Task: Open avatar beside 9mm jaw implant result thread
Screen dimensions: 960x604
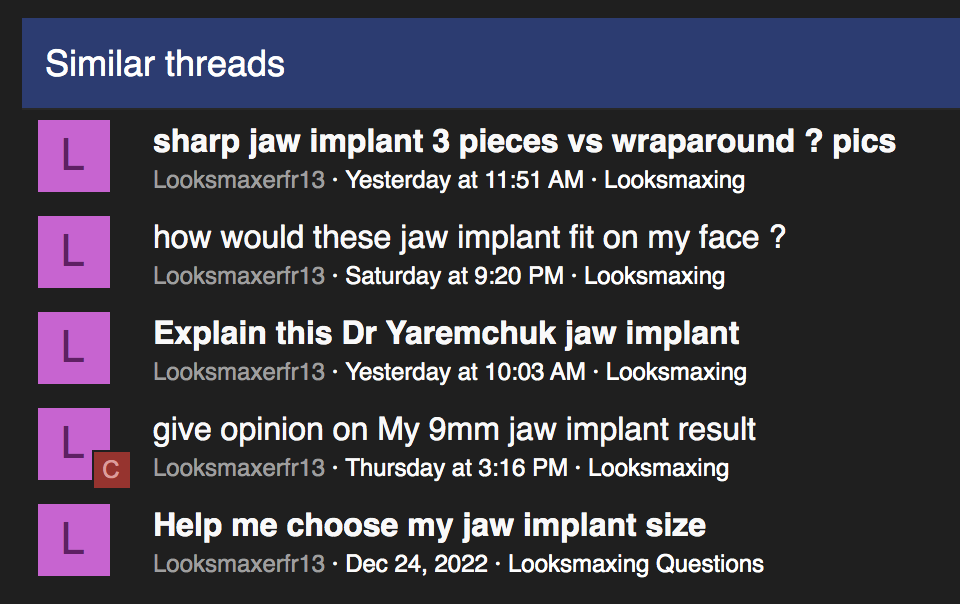Action: tap(74, 444)
